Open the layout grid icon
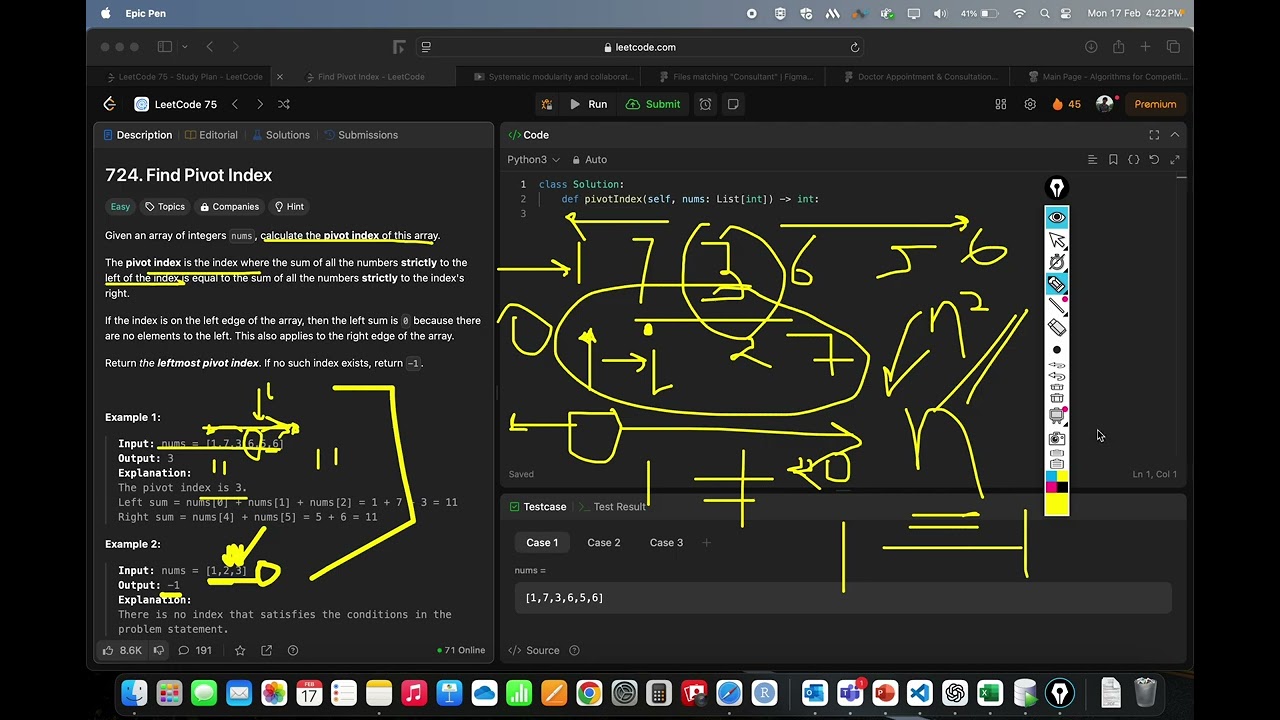 pos(1001,104)
